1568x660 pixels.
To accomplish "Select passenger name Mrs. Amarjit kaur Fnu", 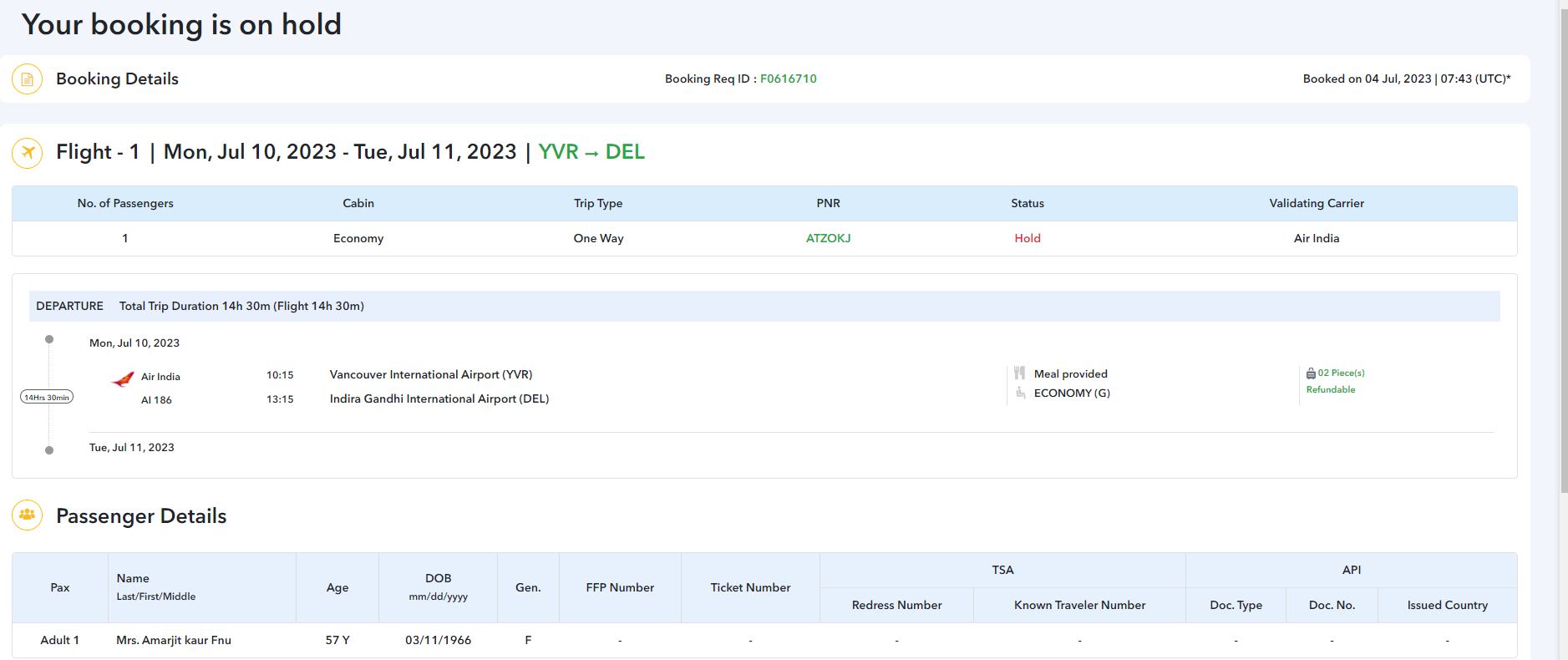I will point(174,641).
